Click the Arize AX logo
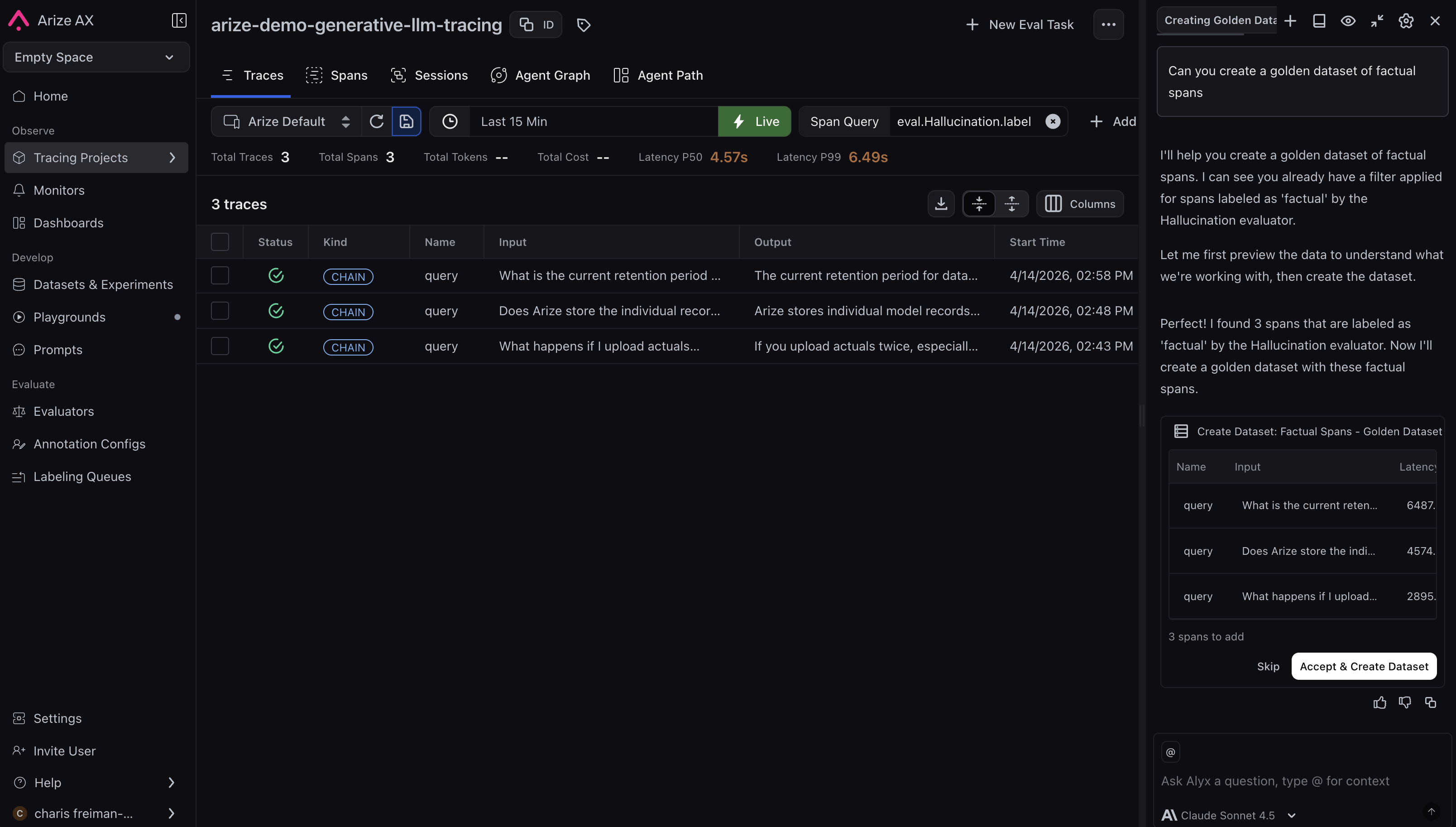Screen dimensions: 1456x827 click(19, 20)
